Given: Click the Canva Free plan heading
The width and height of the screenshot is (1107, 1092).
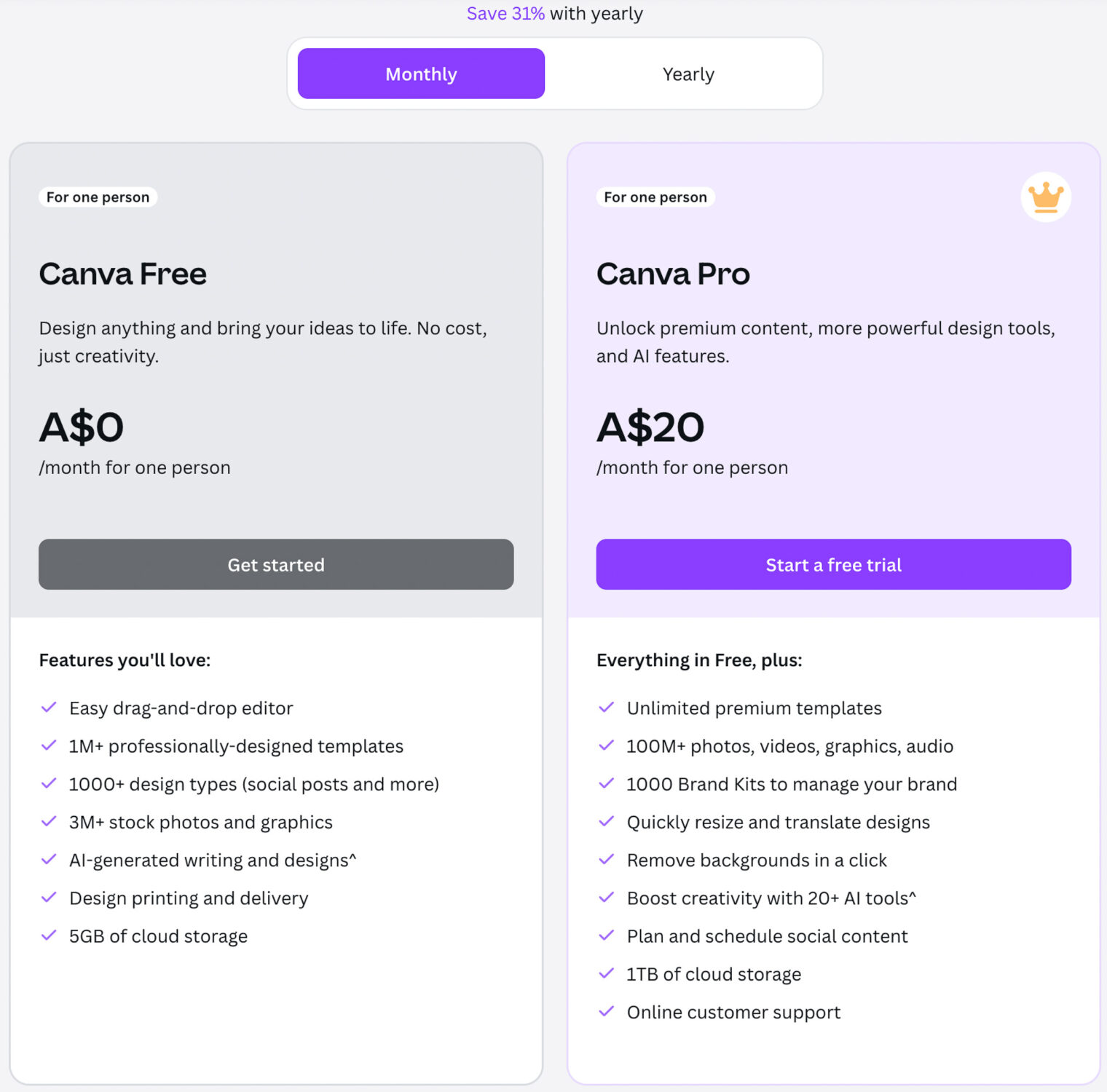Looking at the screenshot, I should point(123,274).
